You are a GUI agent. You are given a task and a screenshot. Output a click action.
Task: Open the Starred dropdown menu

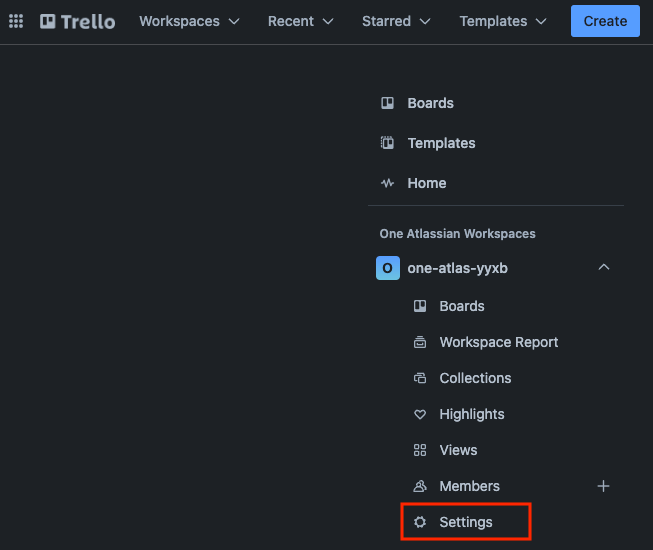(396, 21)
